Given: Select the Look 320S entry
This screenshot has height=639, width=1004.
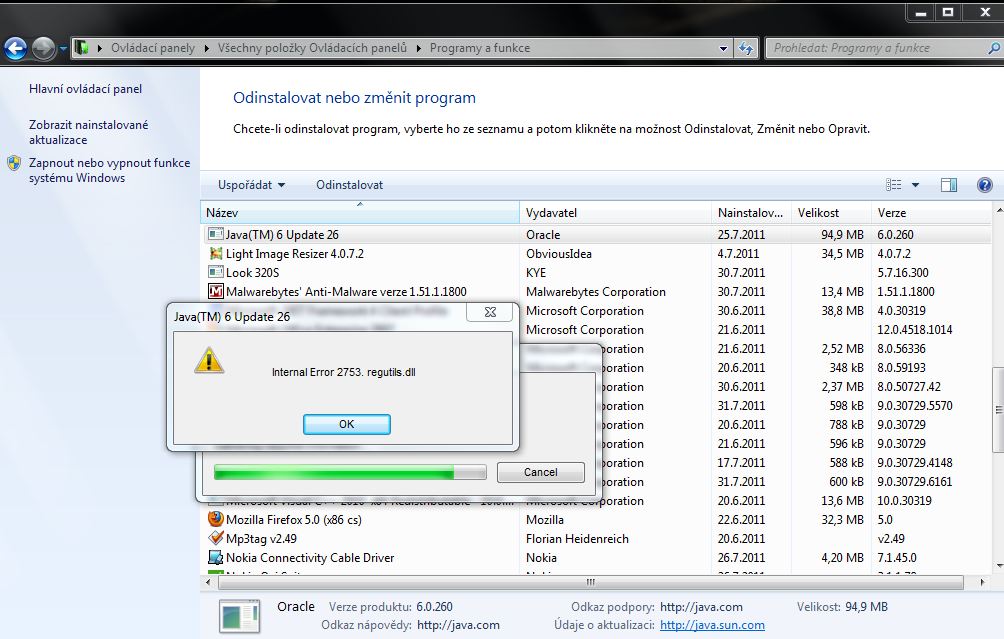Looking at the screenshot, I should tap(252, 273).
